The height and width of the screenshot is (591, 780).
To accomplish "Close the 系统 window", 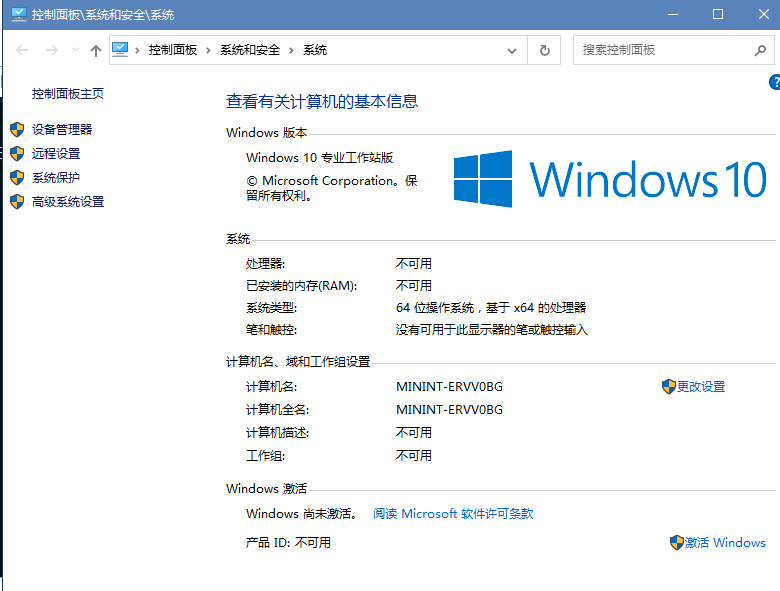I will [764, 14].
